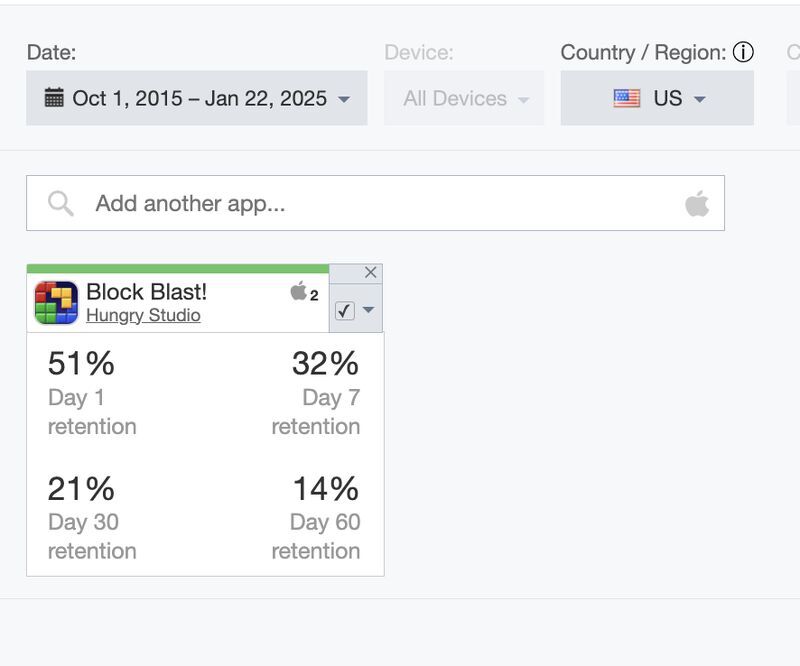Click the US flag icon

pos(627,98)
